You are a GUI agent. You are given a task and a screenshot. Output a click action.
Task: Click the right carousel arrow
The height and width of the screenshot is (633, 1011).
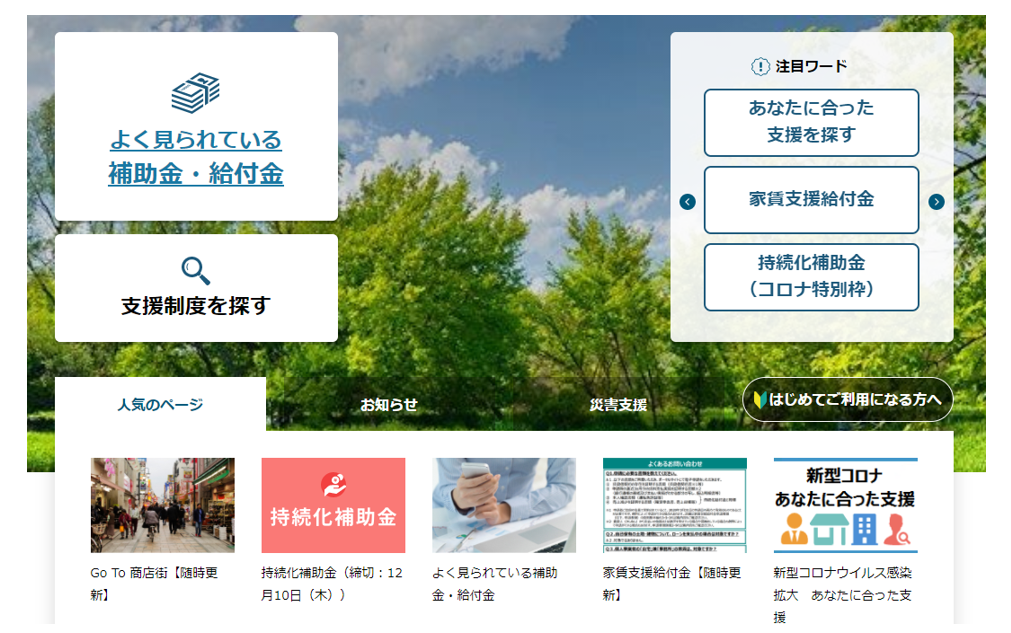936,202
